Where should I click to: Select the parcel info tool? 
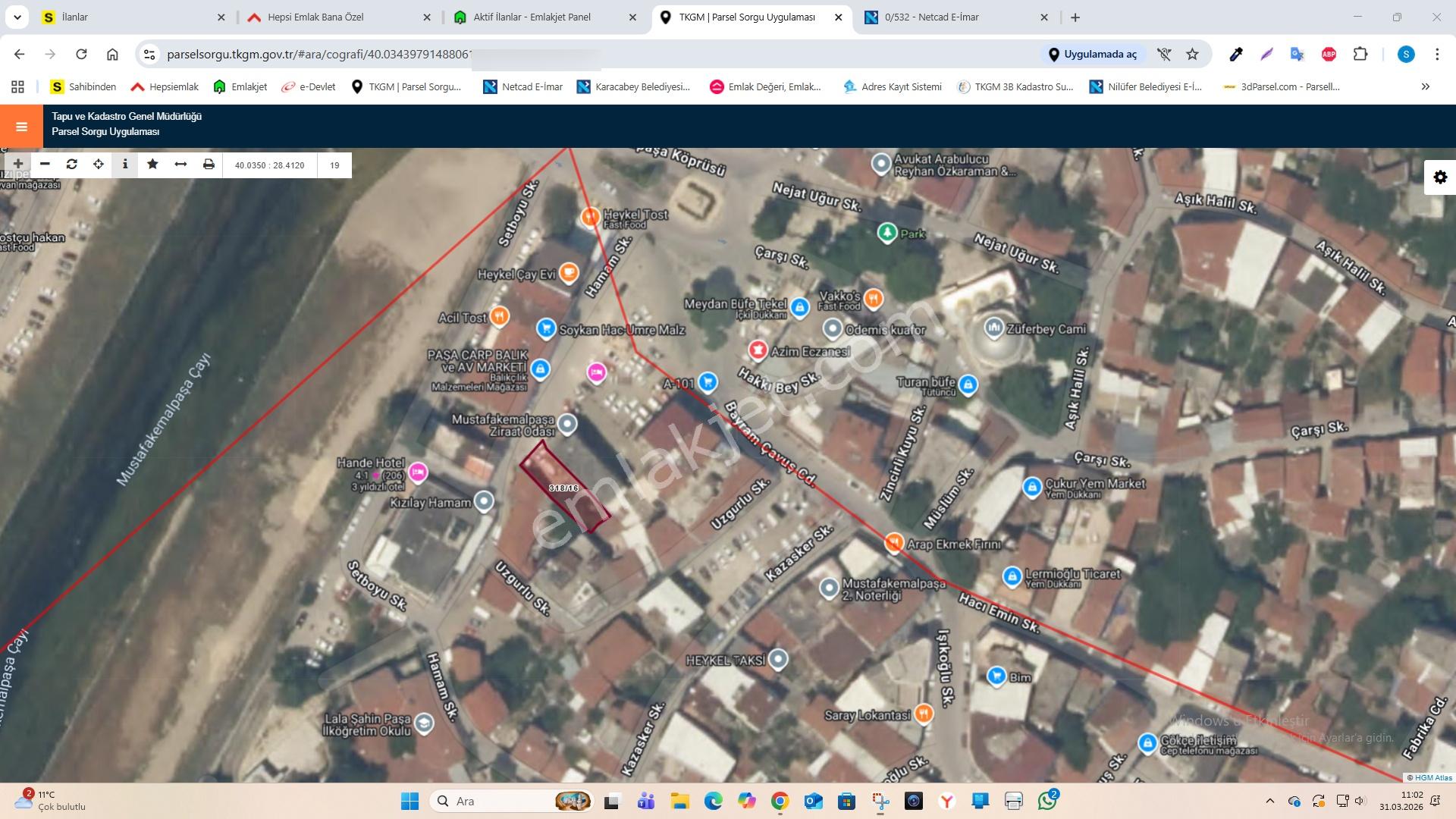coord(125,164)
